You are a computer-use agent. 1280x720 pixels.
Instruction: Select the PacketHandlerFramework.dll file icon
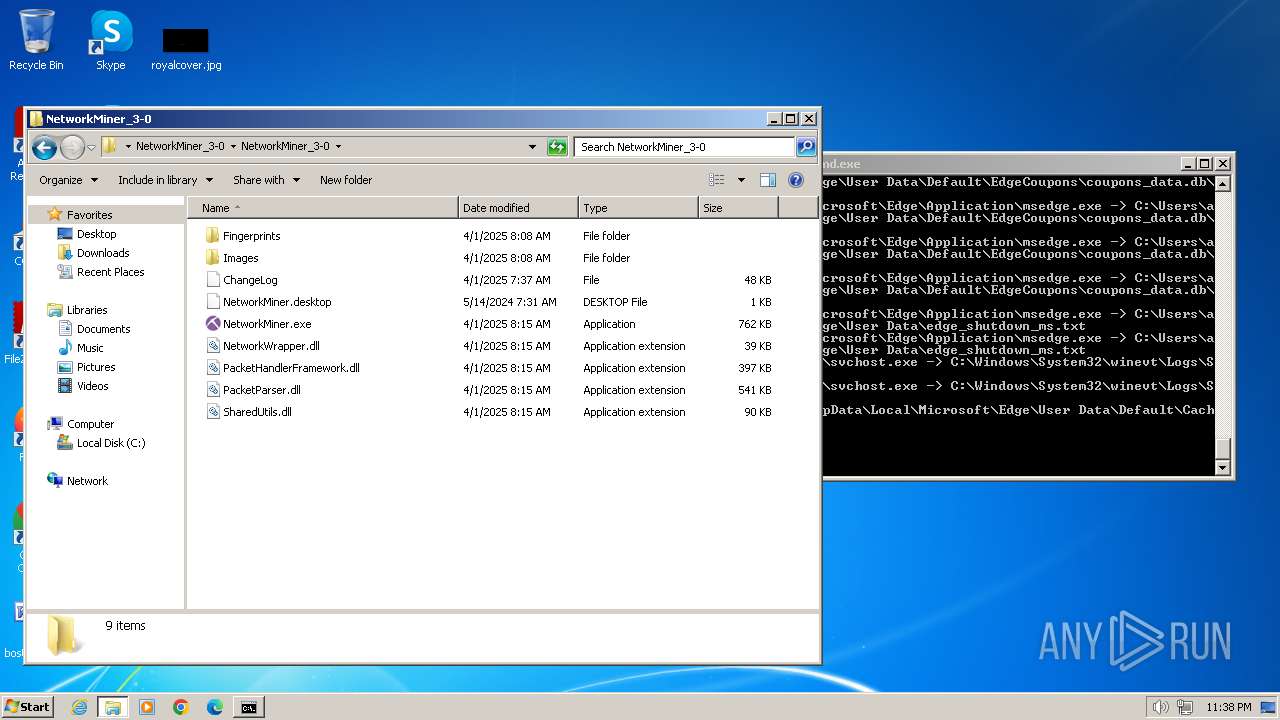click(x=212, y=368)
